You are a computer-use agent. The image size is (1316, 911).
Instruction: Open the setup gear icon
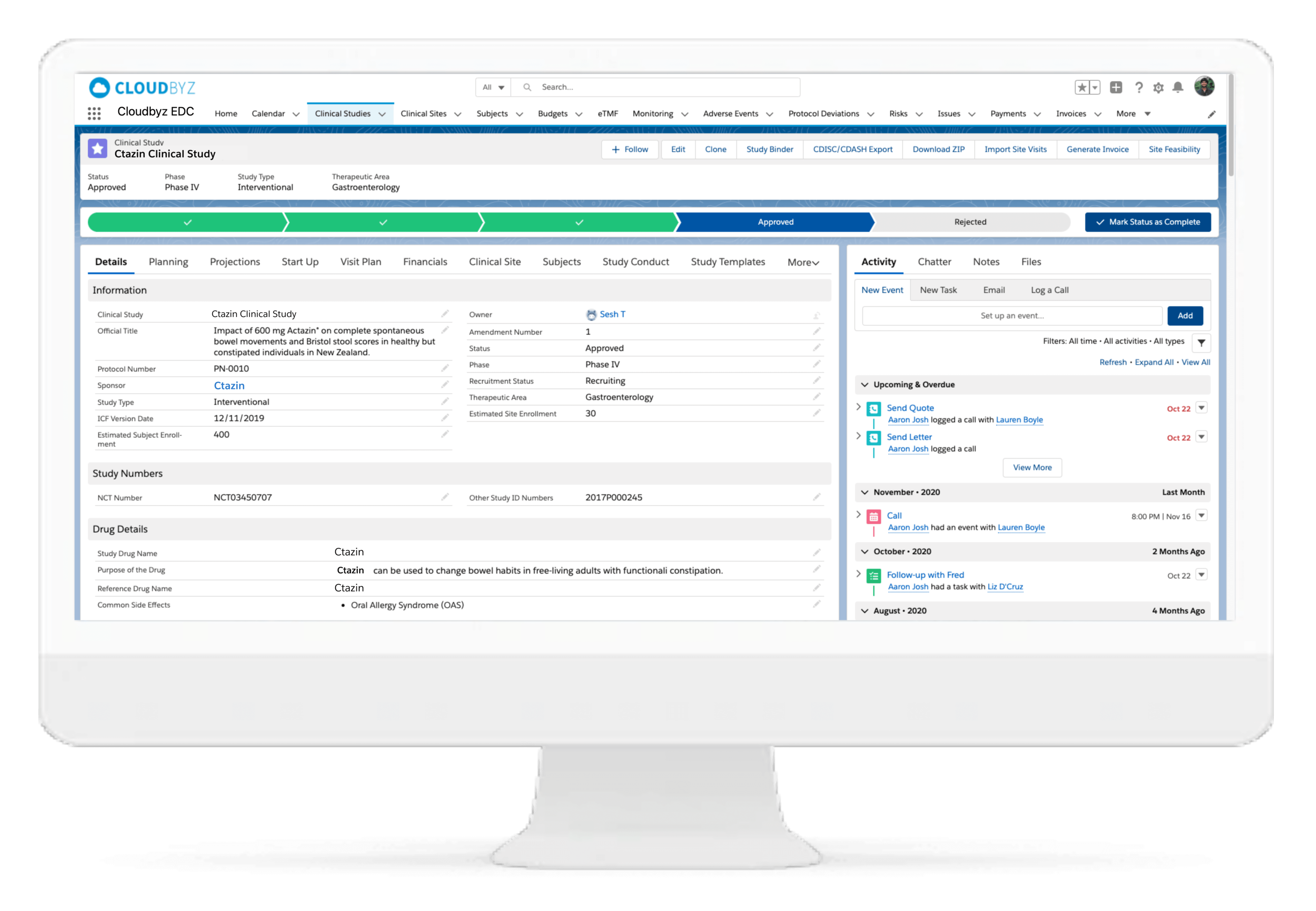(x=1158, y=87)
